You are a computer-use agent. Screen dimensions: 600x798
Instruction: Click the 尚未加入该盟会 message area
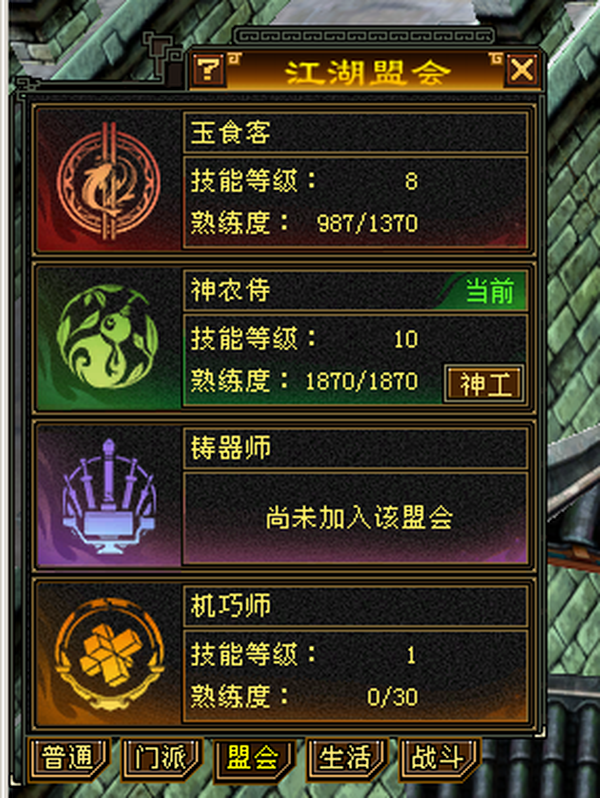pyautogui.click(x=355, y=518)
